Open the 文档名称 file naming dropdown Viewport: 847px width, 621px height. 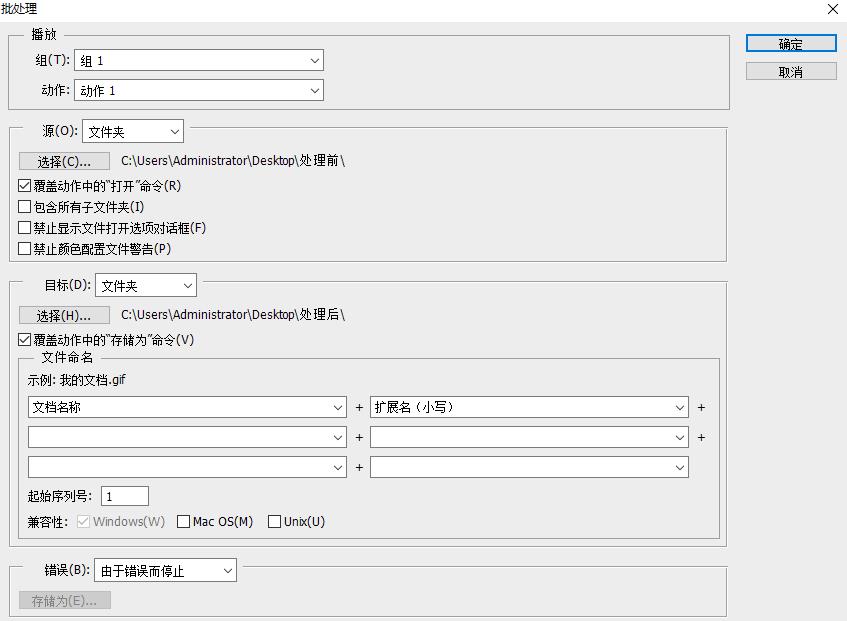click(x=187, y=407)
